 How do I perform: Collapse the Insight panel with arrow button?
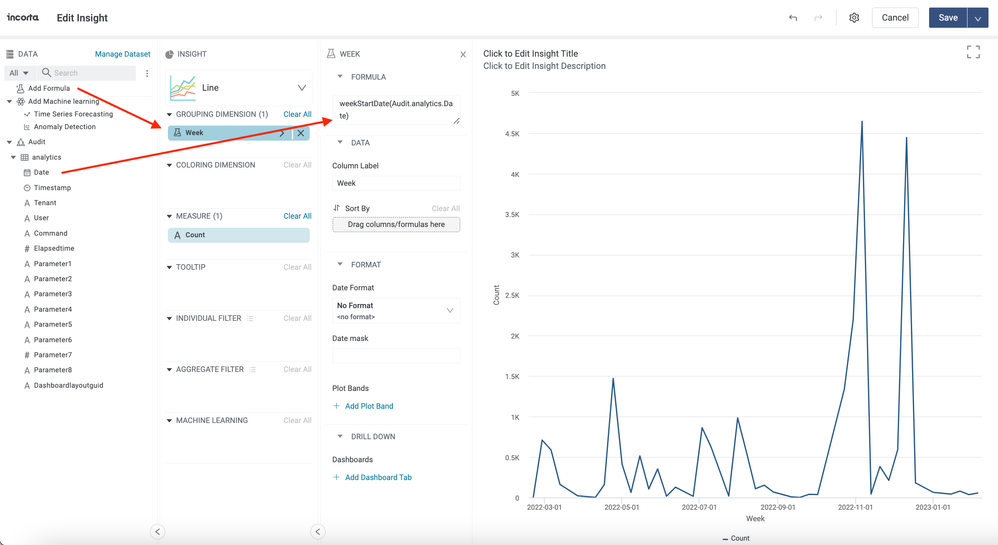[317, 532]
